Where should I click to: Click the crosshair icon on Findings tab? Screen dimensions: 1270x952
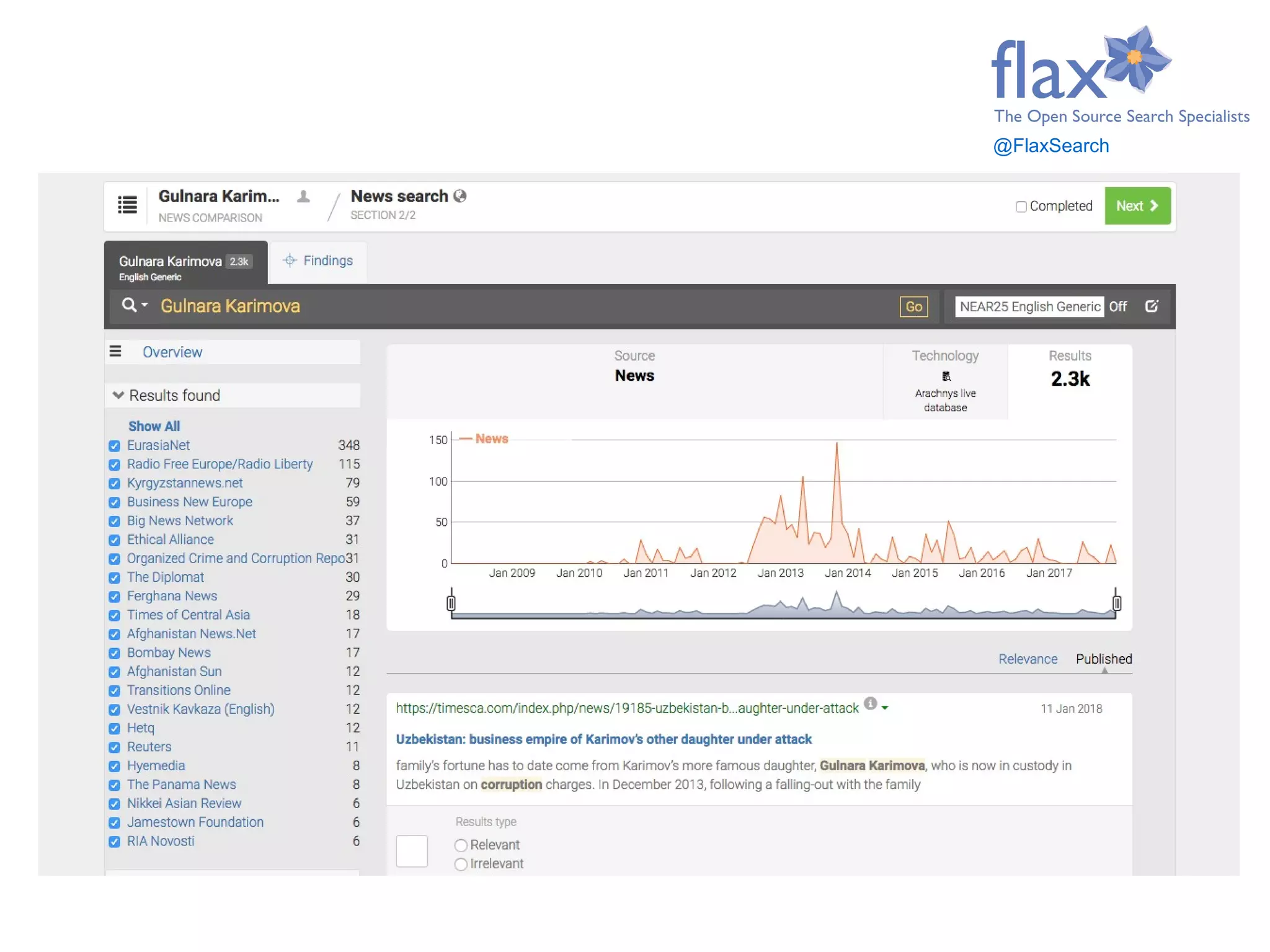tap(290, 260)
